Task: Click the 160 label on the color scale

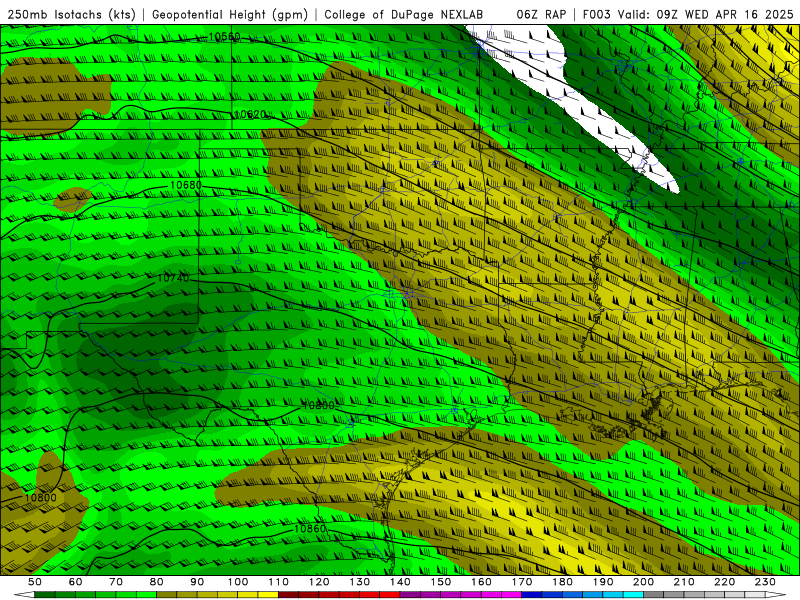Action: tap(481, 582)
